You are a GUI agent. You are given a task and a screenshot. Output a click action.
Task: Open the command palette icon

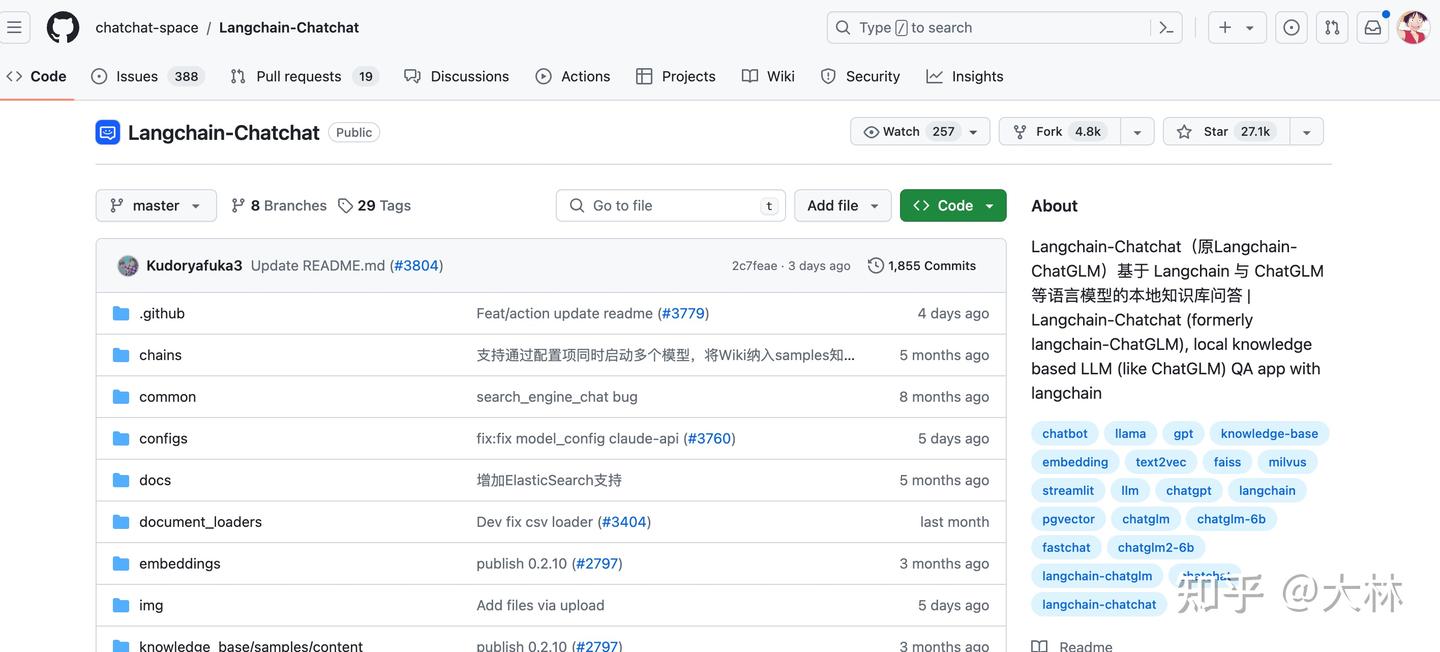[1166, 28]
